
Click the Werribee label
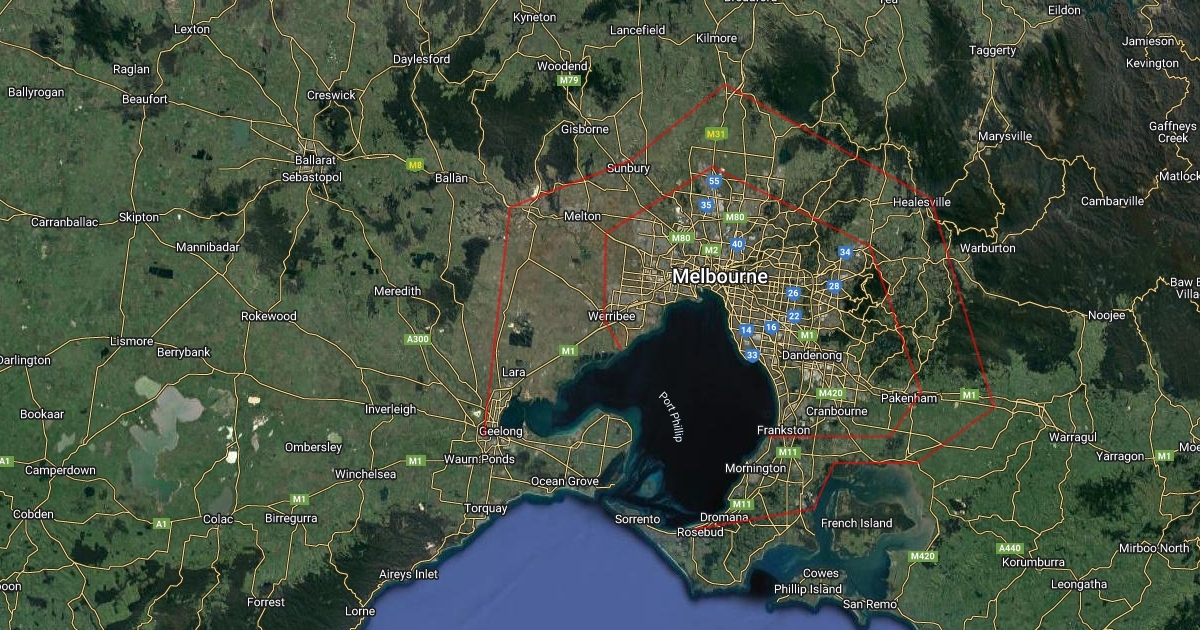coord(613,316)
